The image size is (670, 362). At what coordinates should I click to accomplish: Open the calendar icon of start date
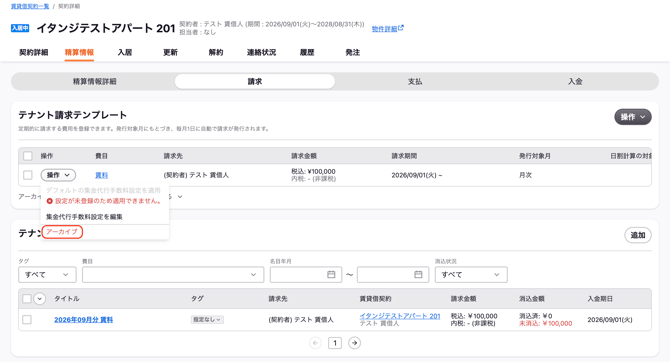(331, 274)
